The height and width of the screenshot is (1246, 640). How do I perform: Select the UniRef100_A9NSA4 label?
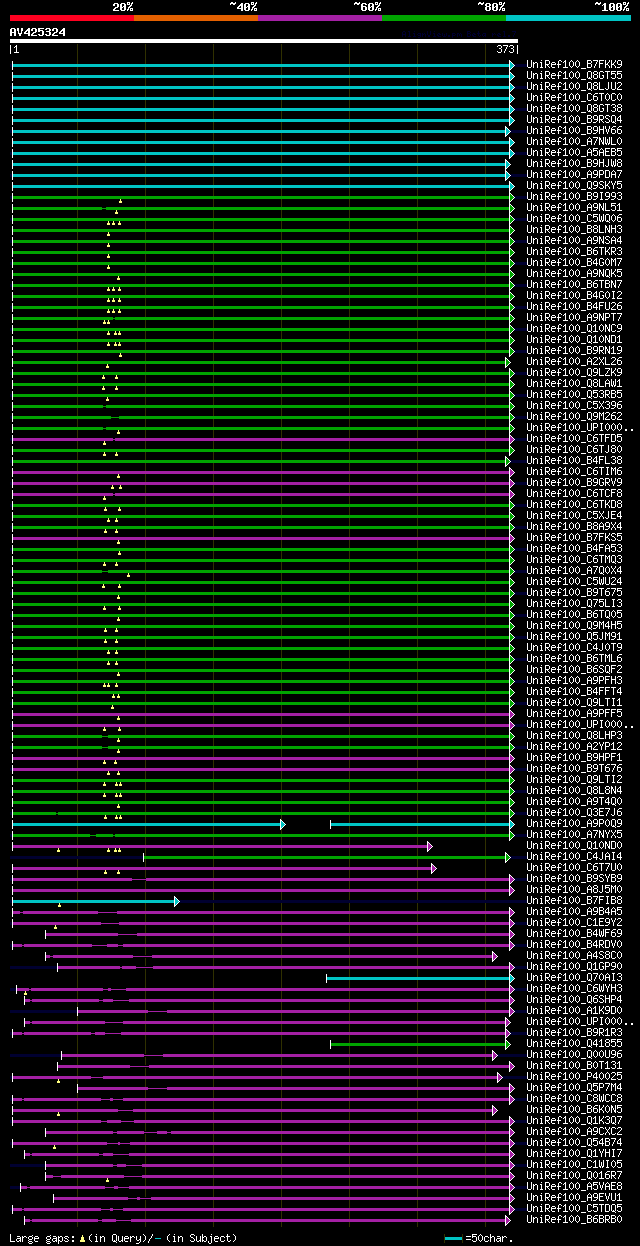pos(574,241)
